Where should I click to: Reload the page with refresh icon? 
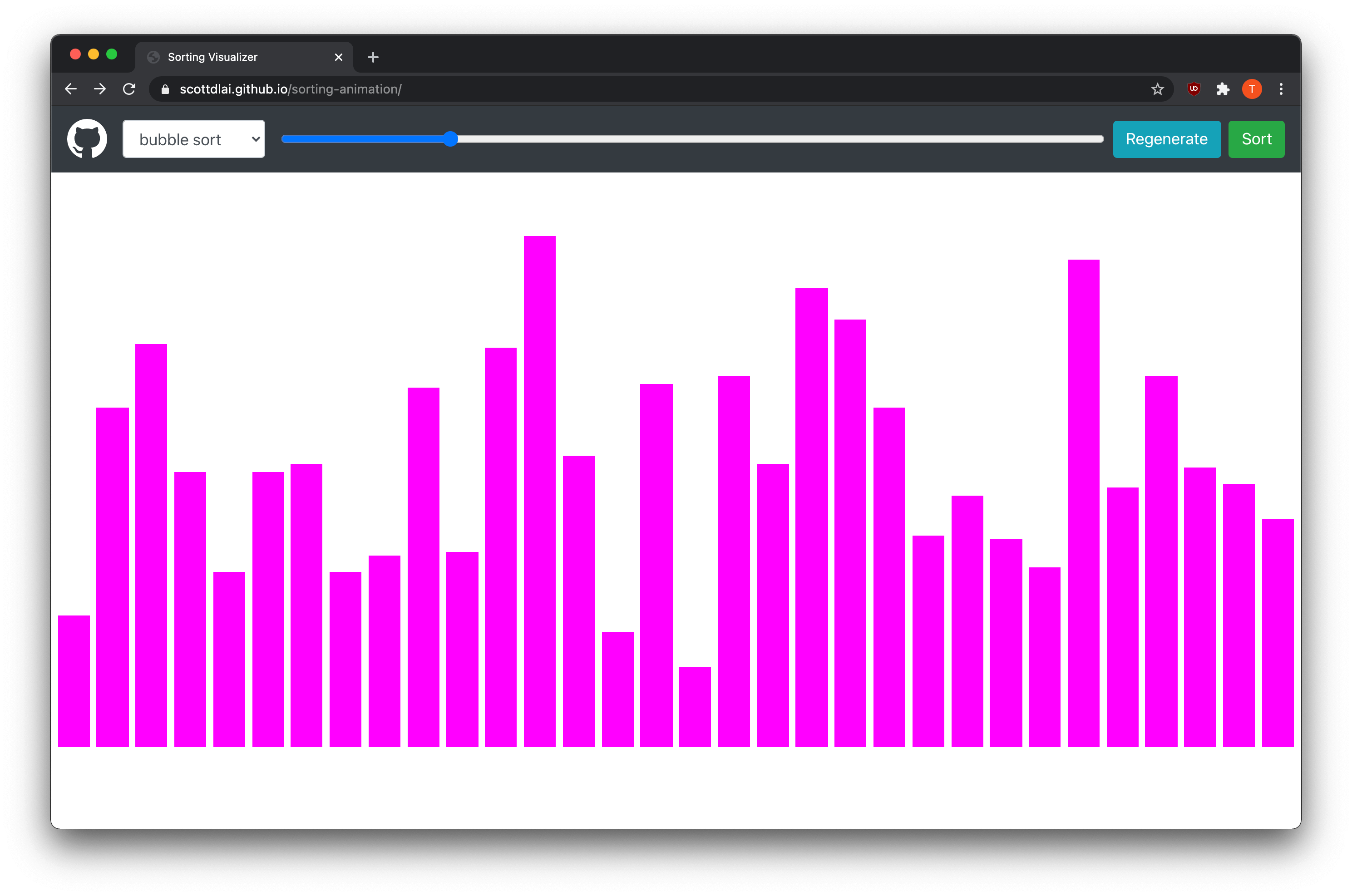click(x=130, y=89)
